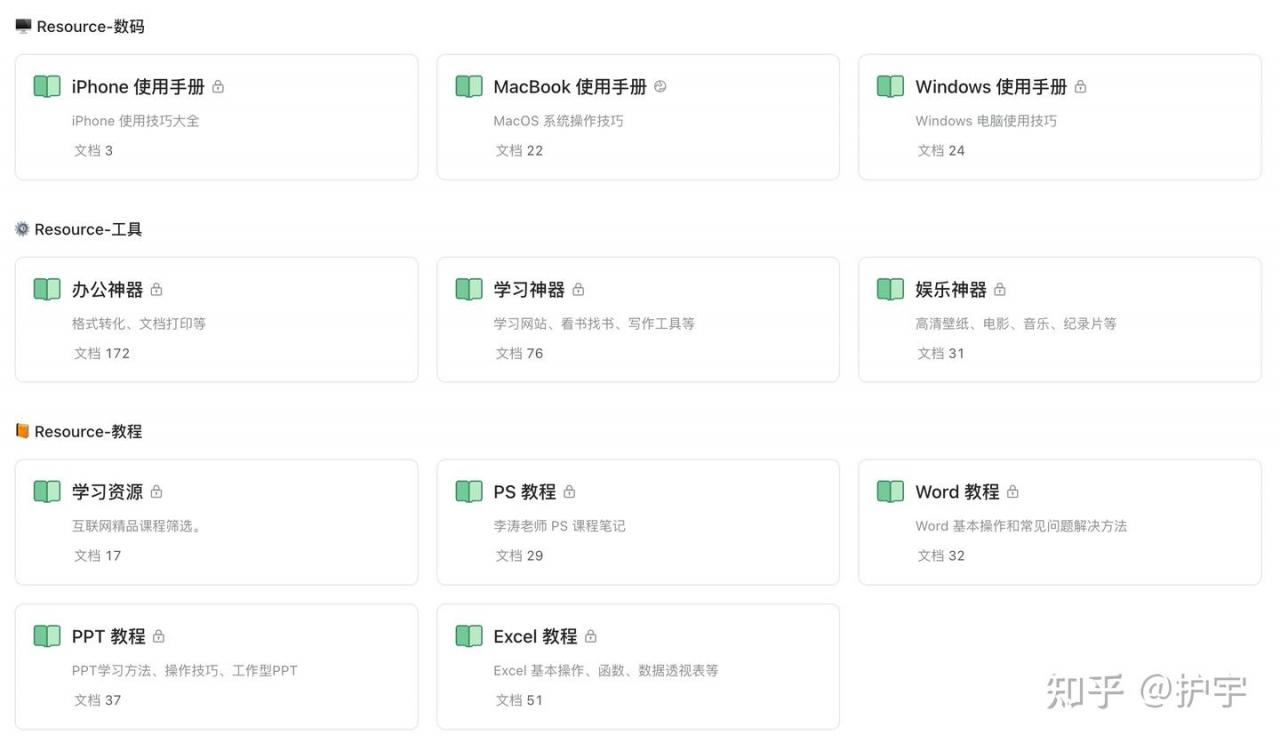Click the description Word 基本操作和常见问题解决方法
1280x743 pixels.
[1021, 526]
